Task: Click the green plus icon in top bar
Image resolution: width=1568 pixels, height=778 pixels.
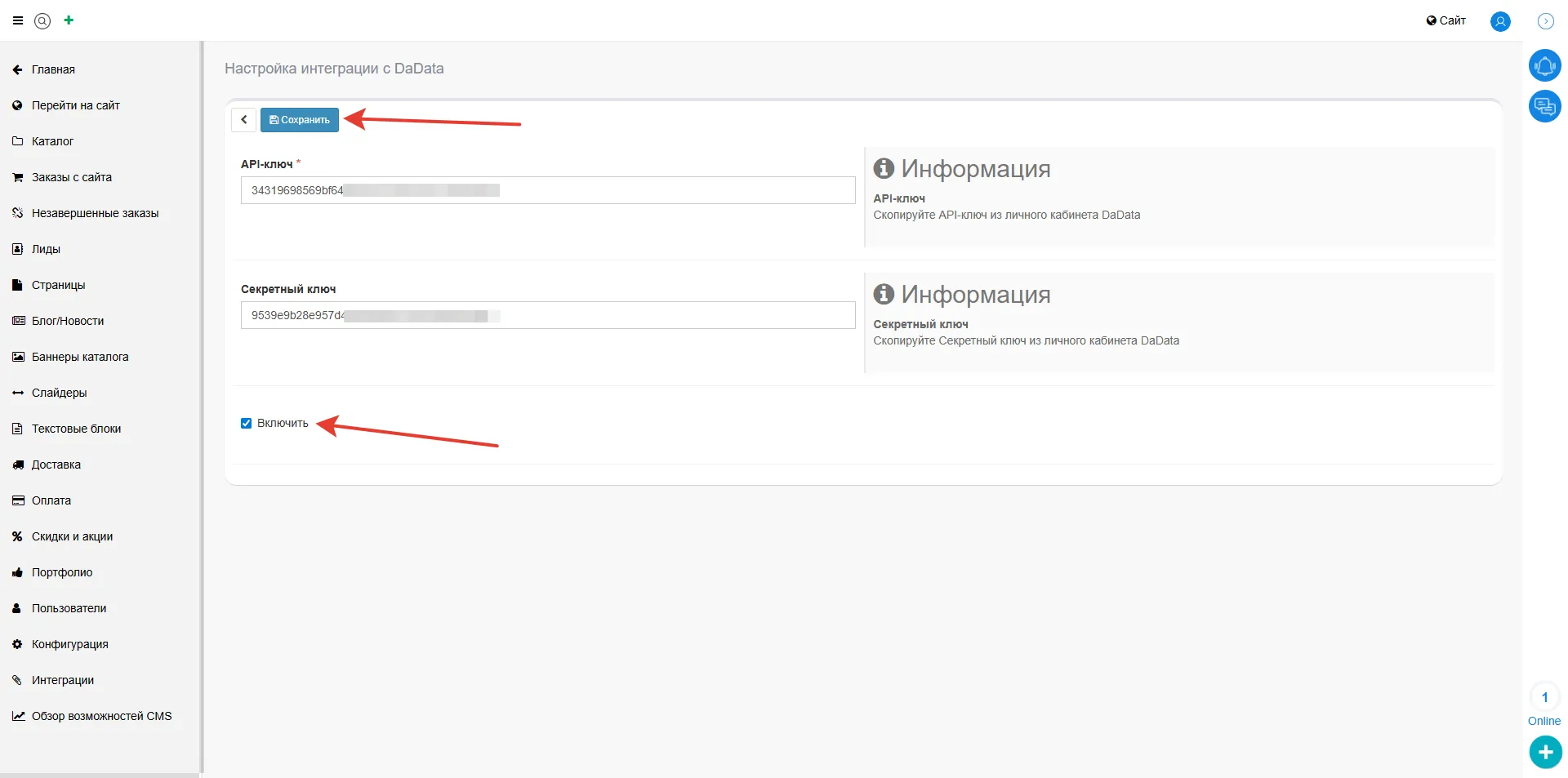Action: 69,20
